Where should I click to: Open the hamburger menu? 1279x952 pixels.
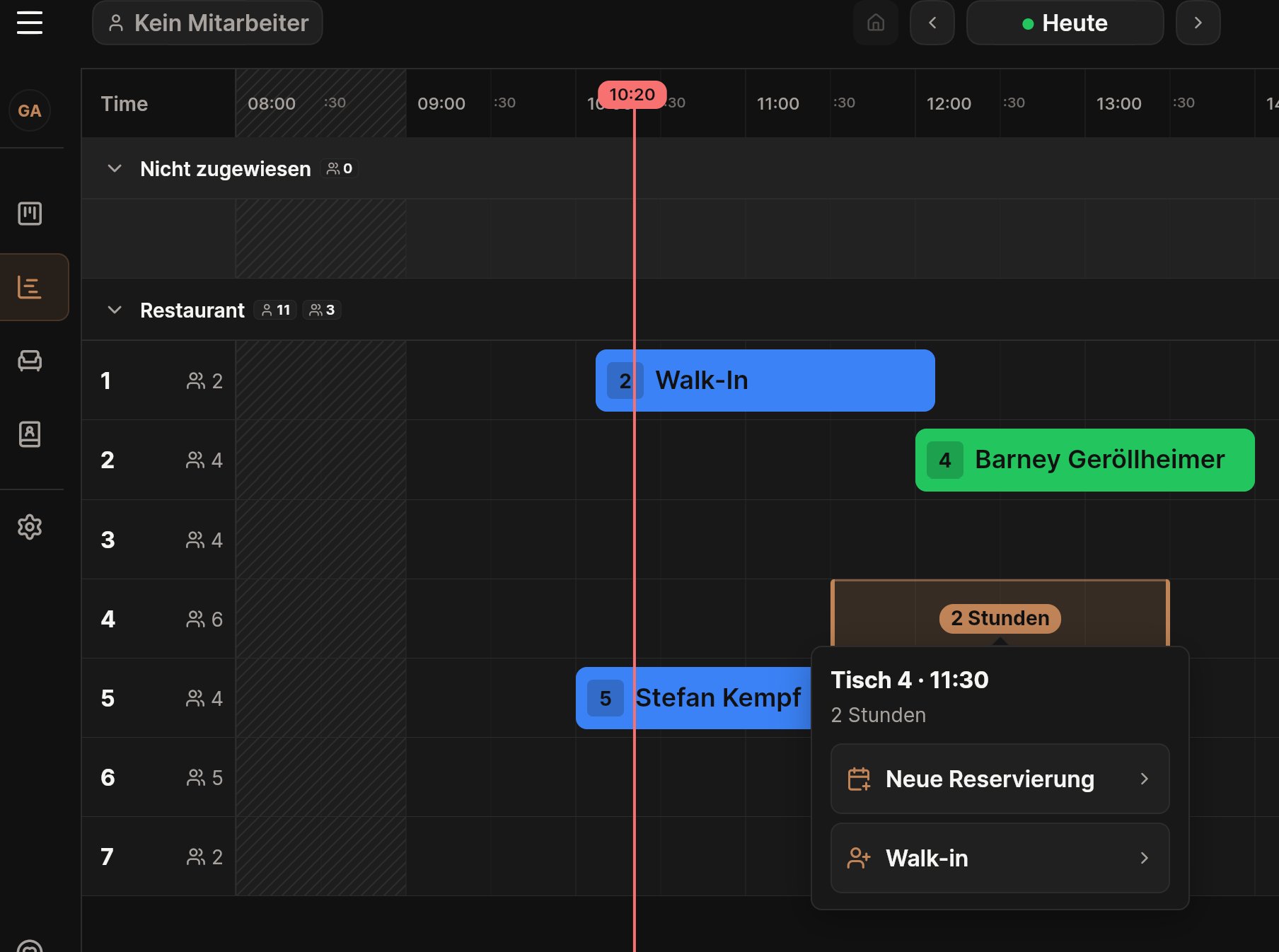(x=30, y=23)
